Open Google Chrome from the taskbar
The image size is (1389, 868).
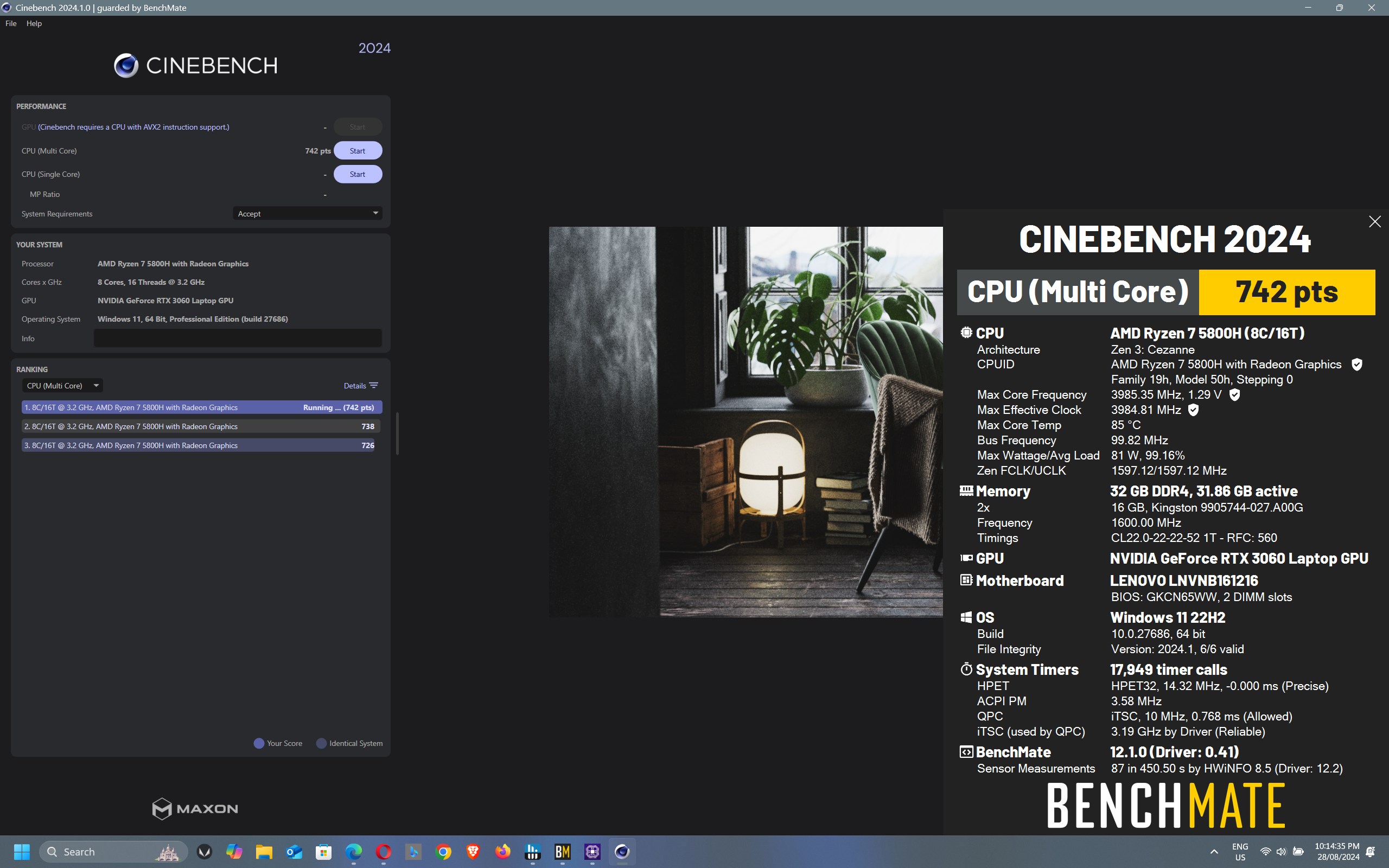coord(443,851)
